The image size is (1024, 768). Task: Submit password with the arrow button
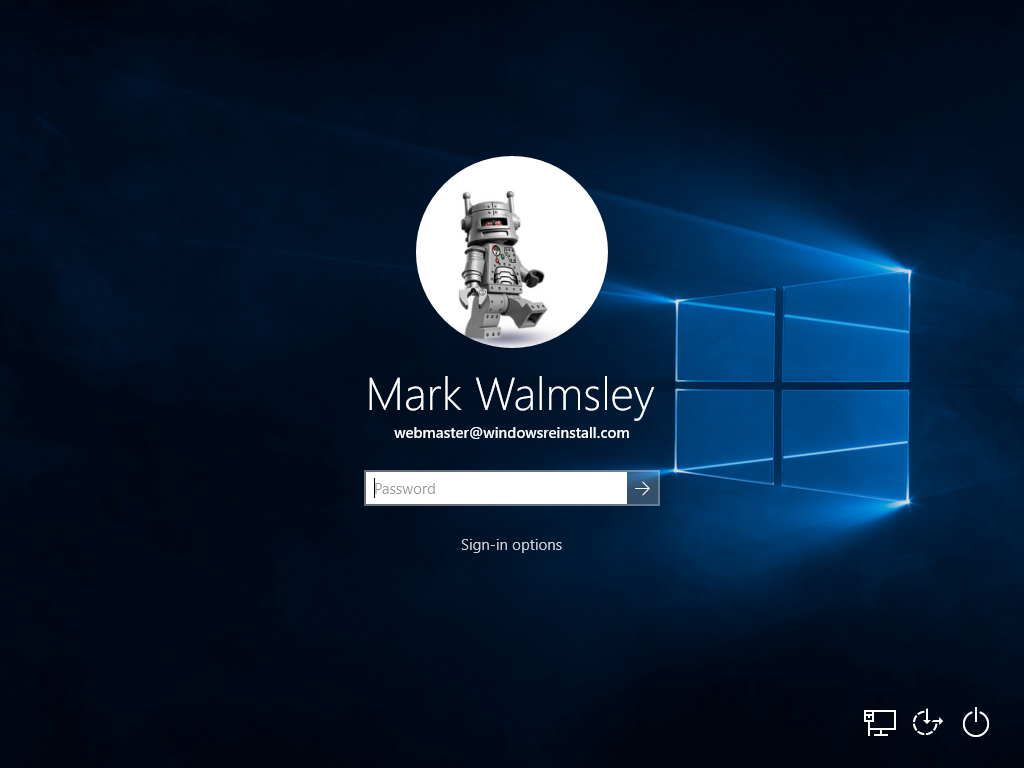pos(643,488)
